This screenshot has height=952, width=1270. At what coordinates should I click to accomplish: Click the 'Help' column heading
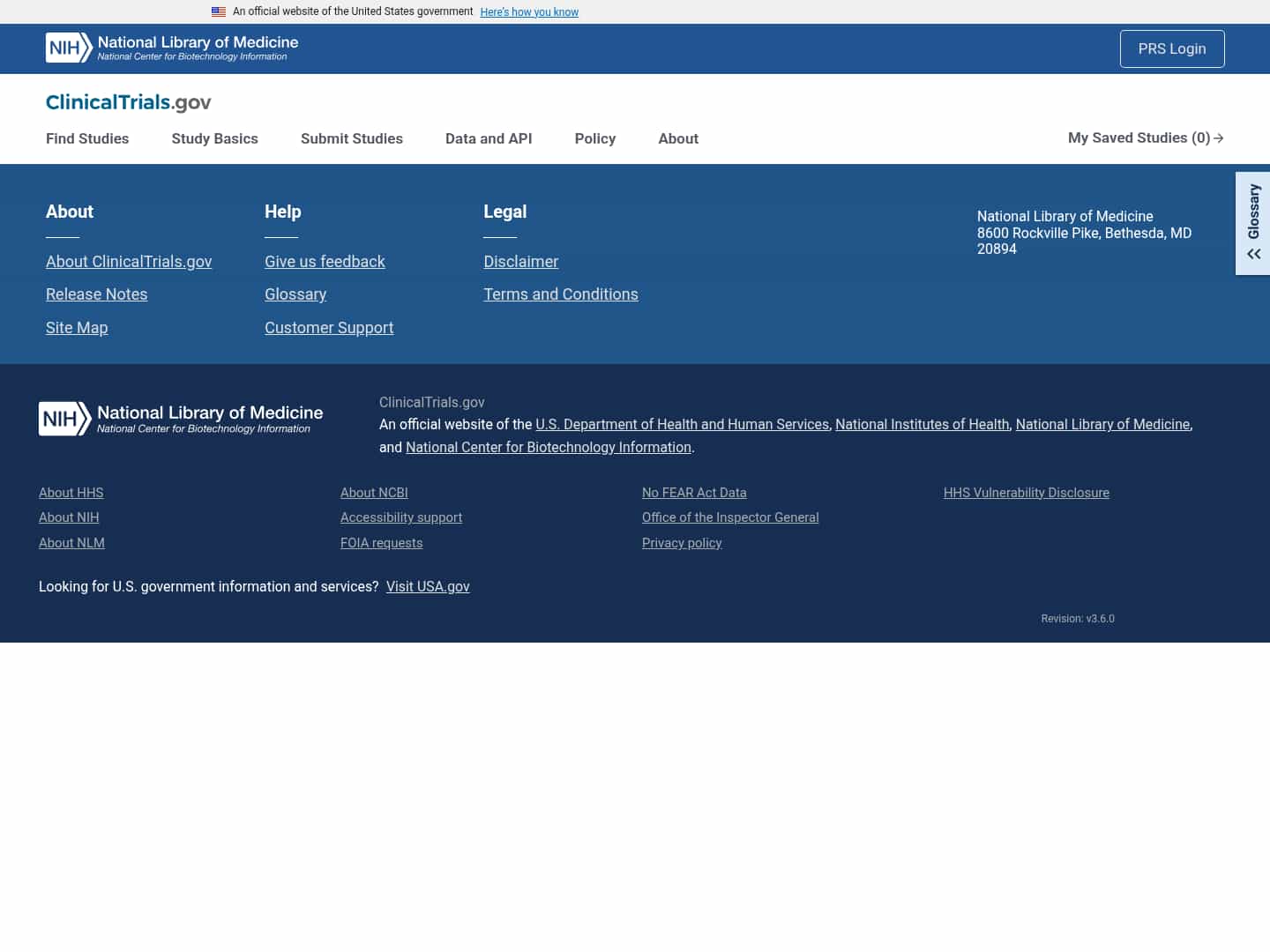283,212
